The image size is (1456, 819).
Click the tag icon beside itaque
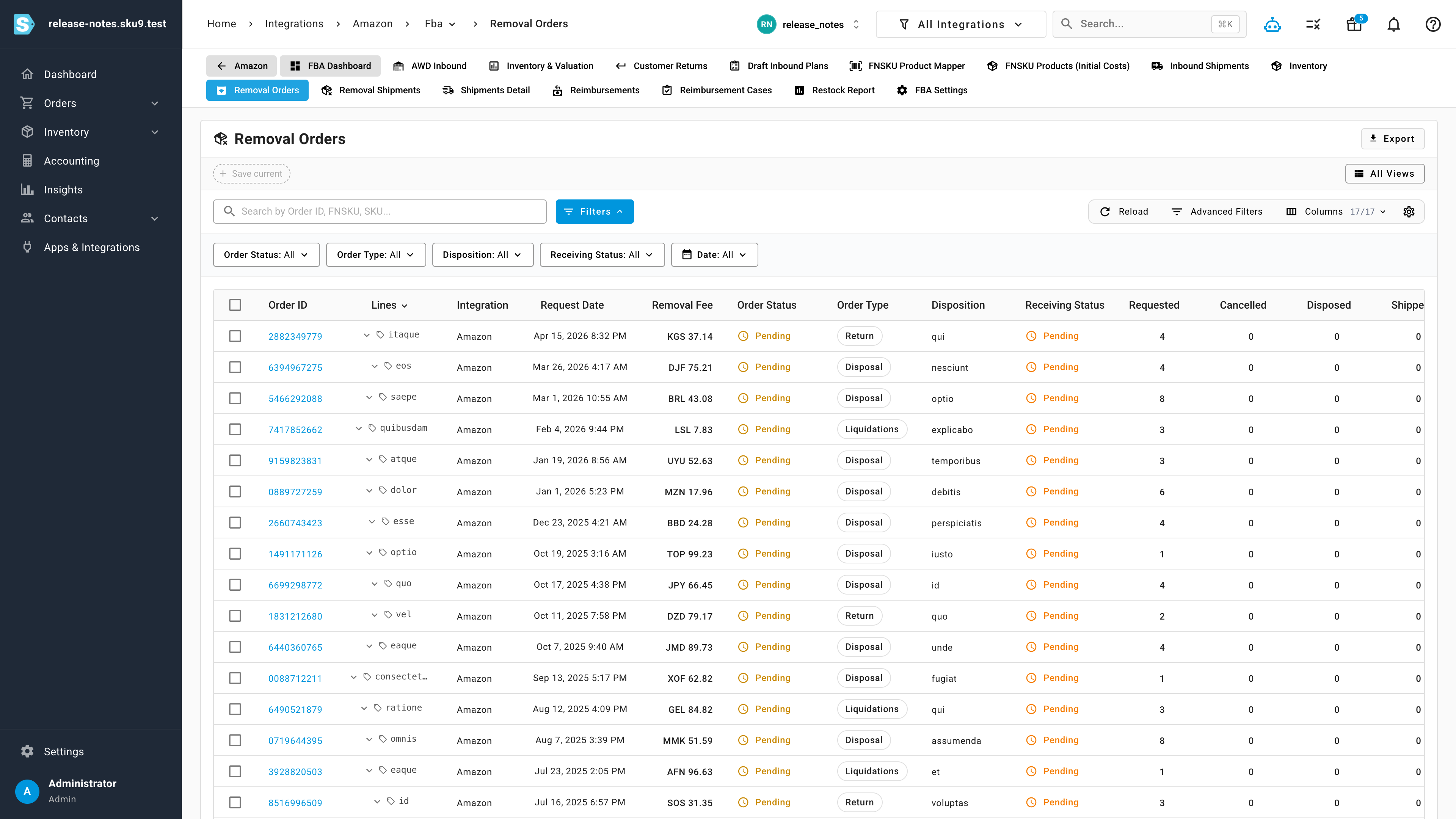[380, 334]
